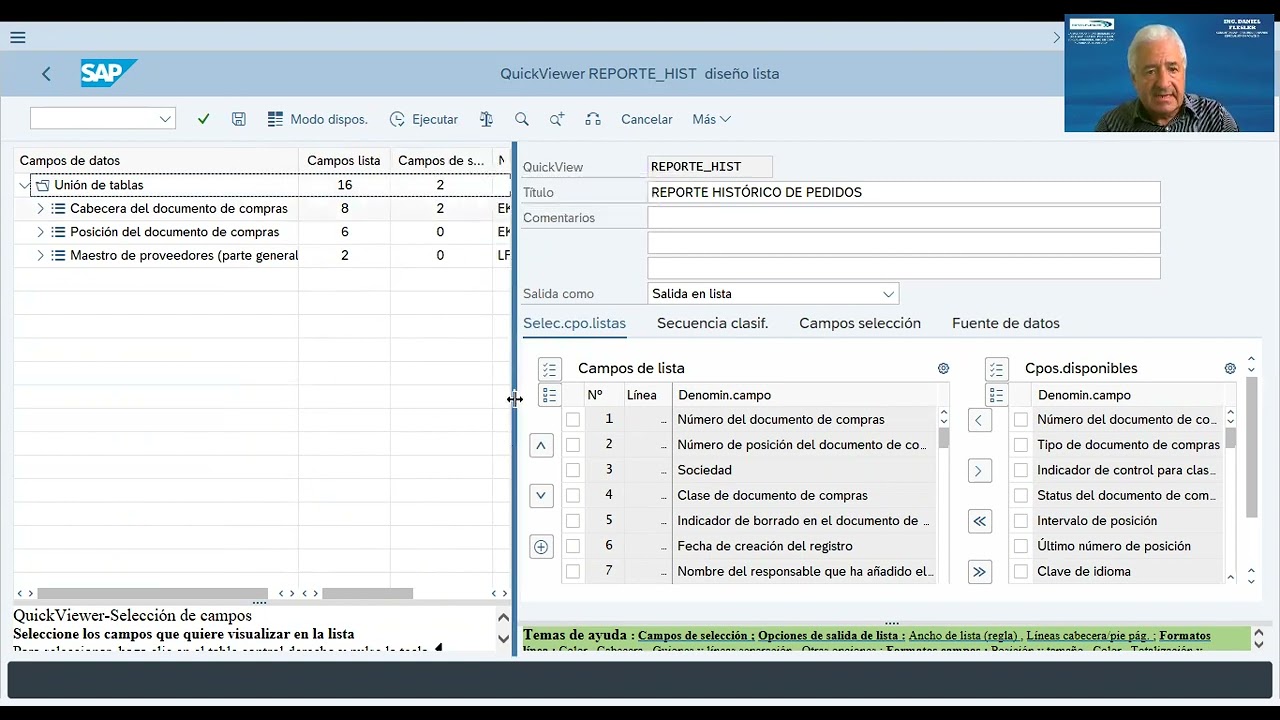Viewport: 1280px width, 720px height.
Task: Check Tipo de documento de compras available field
Action: click(1021, 445)
